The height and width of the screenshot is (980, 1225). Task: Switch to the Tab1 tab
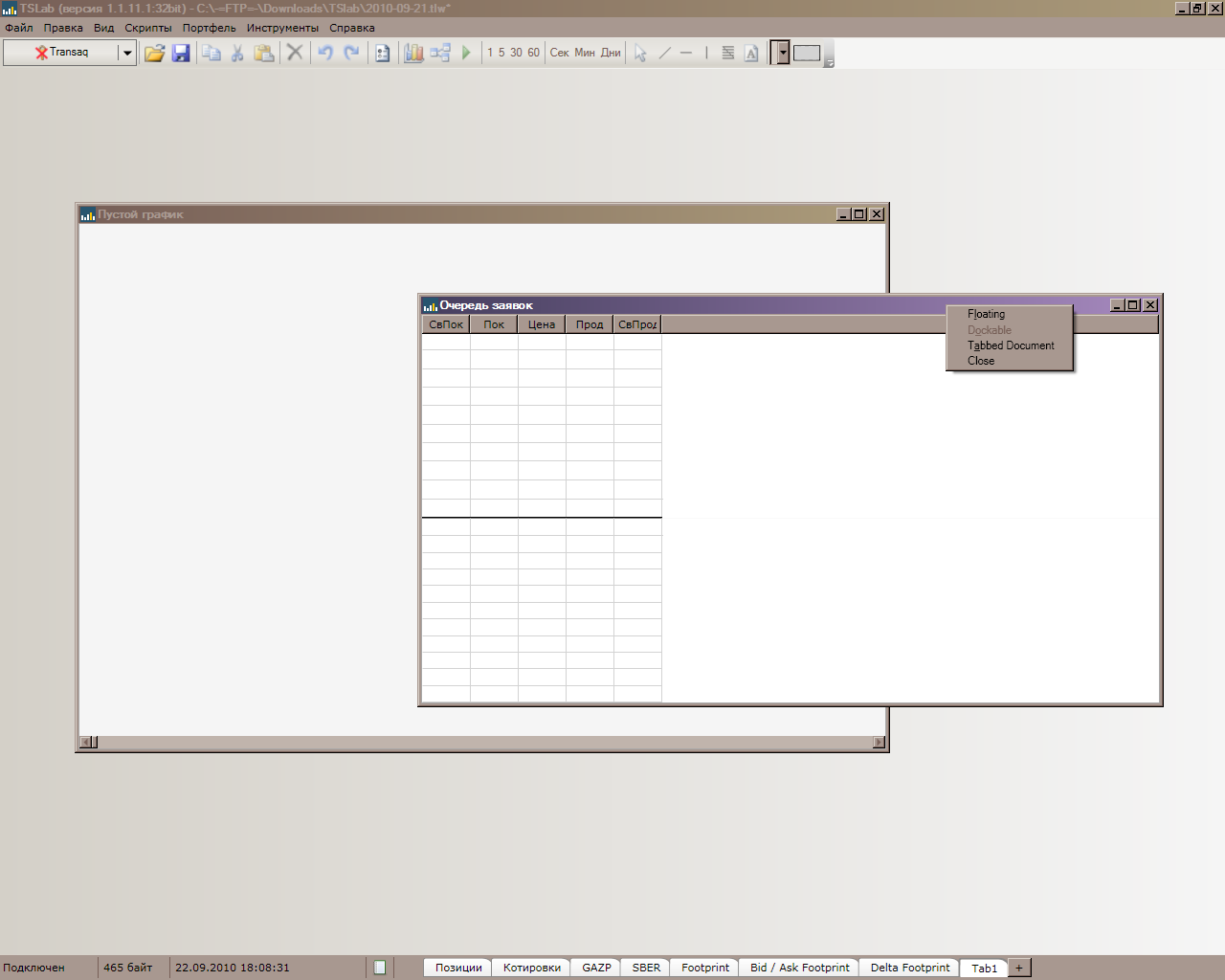pos(984,968)
